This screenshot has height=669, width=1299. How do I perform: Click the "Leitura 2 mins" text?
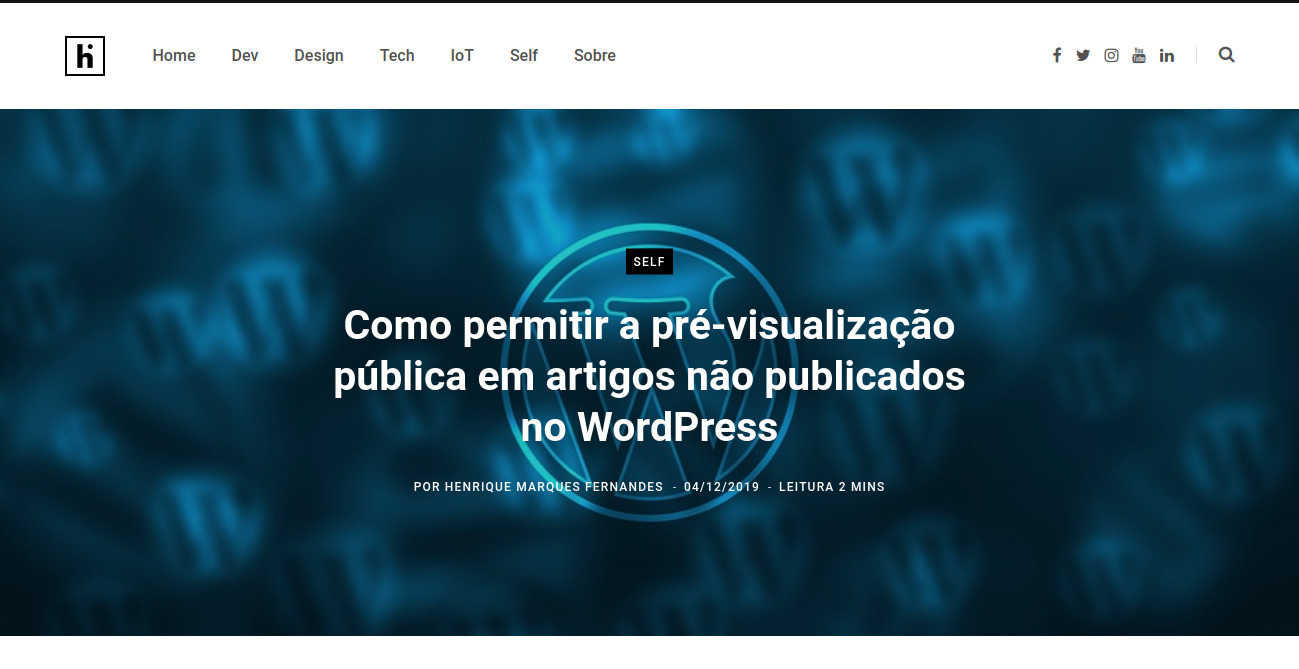tap(832, 487)
